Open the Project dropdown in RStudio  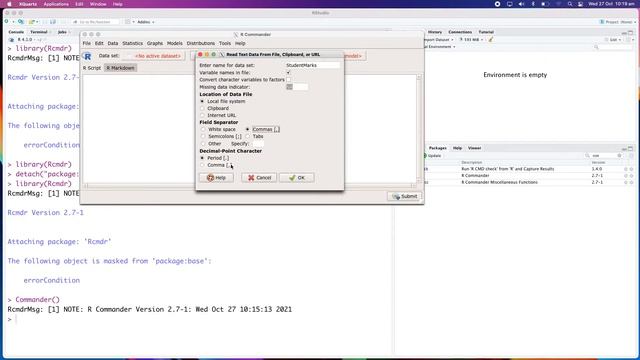[618, 22]
